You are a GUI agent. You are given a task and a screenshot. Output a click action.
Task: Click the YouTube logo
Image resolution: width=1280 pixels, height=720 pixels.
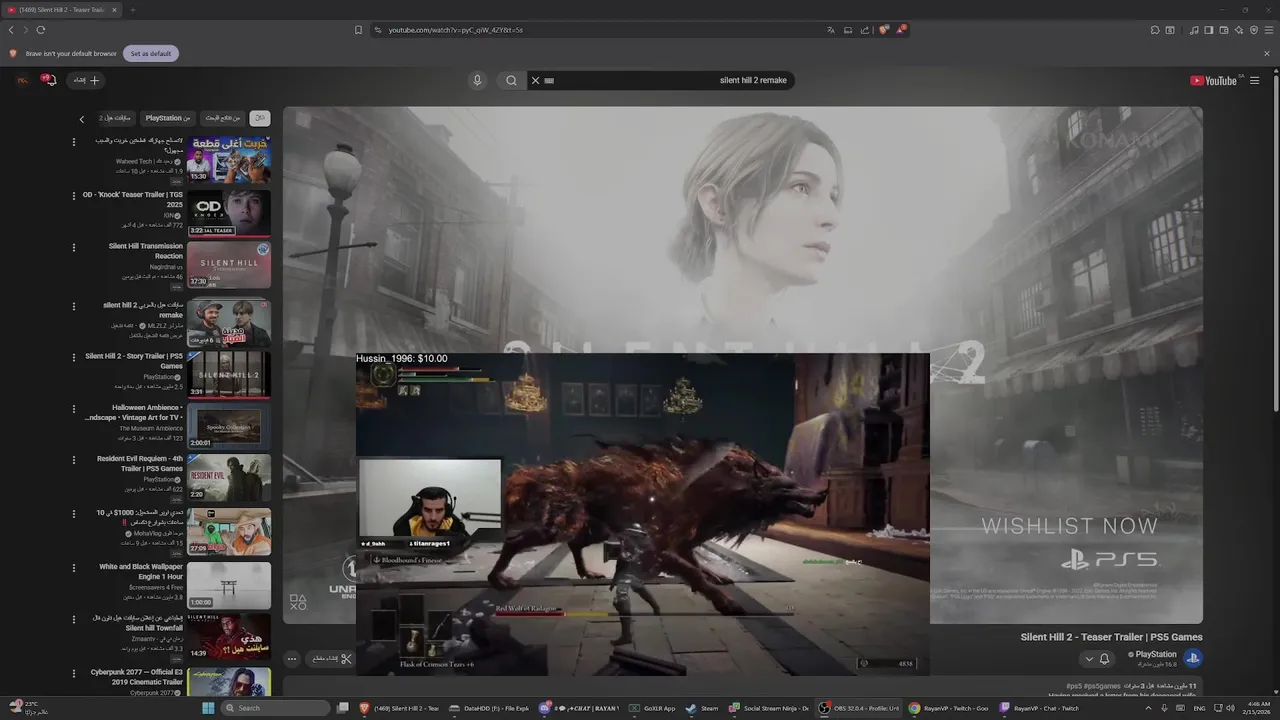(1215, 81)
